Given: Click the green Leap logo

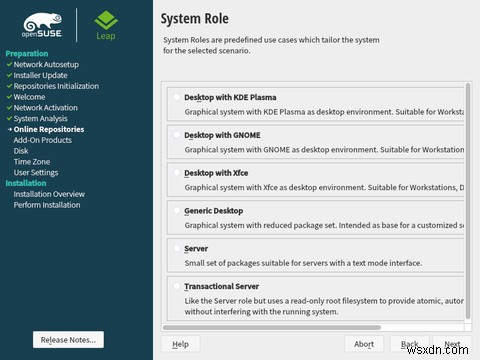Looking at the screenshot, I should [106, 25].
